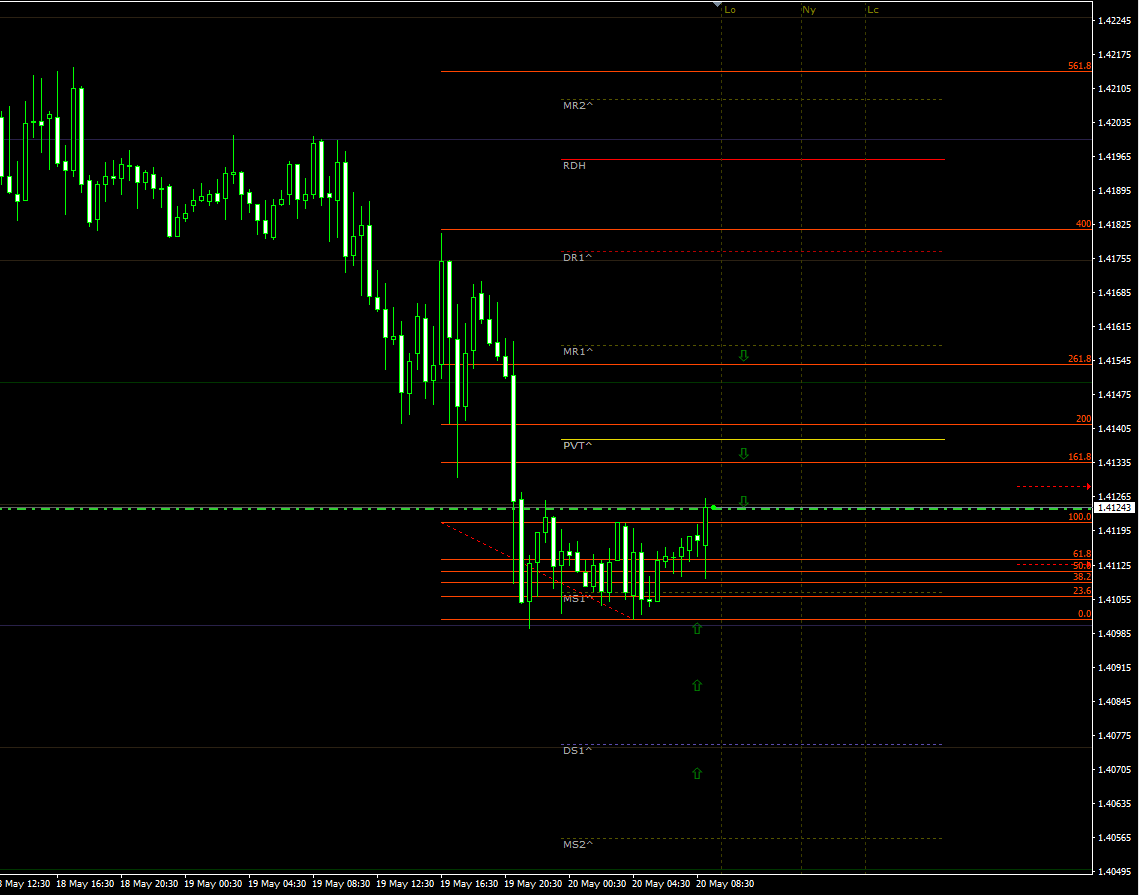Image resolution: width=1140 pixels, height=895 pixels.
Task: Click the red dashed arrow above the price tag
Action: pyautogui.click(x=1054, y=486)
